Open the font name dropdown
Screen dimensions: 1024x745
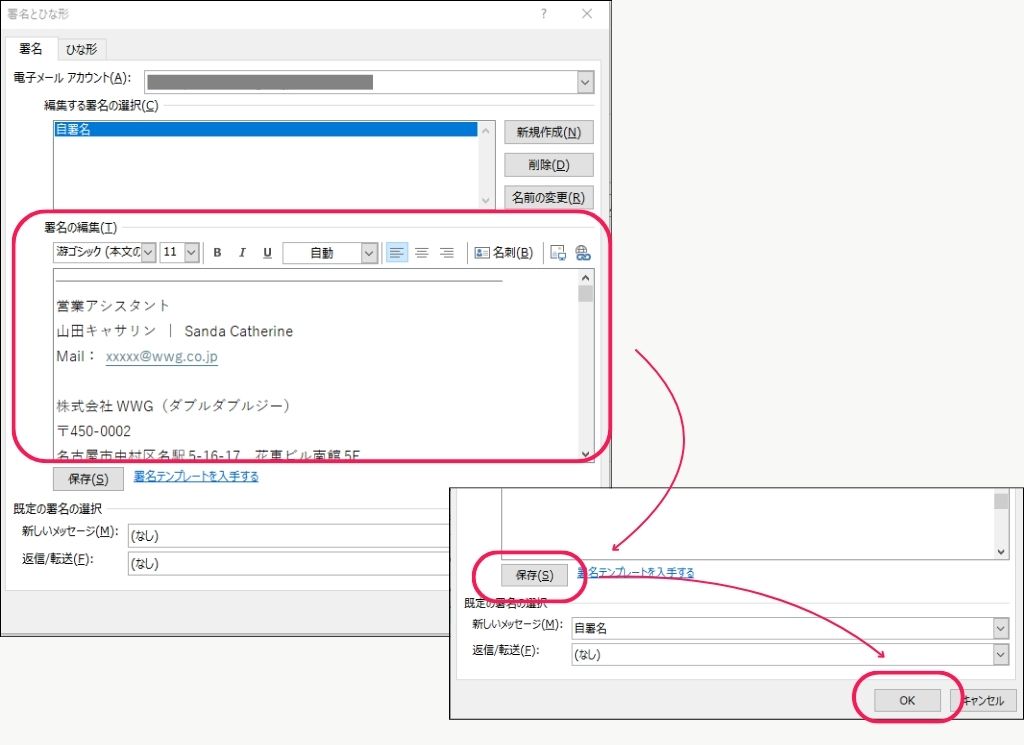click(148, 253)
